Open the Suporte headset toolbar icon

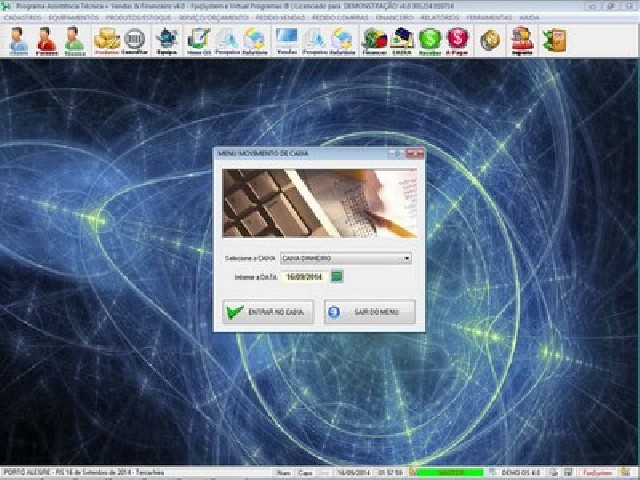(522, 41)
